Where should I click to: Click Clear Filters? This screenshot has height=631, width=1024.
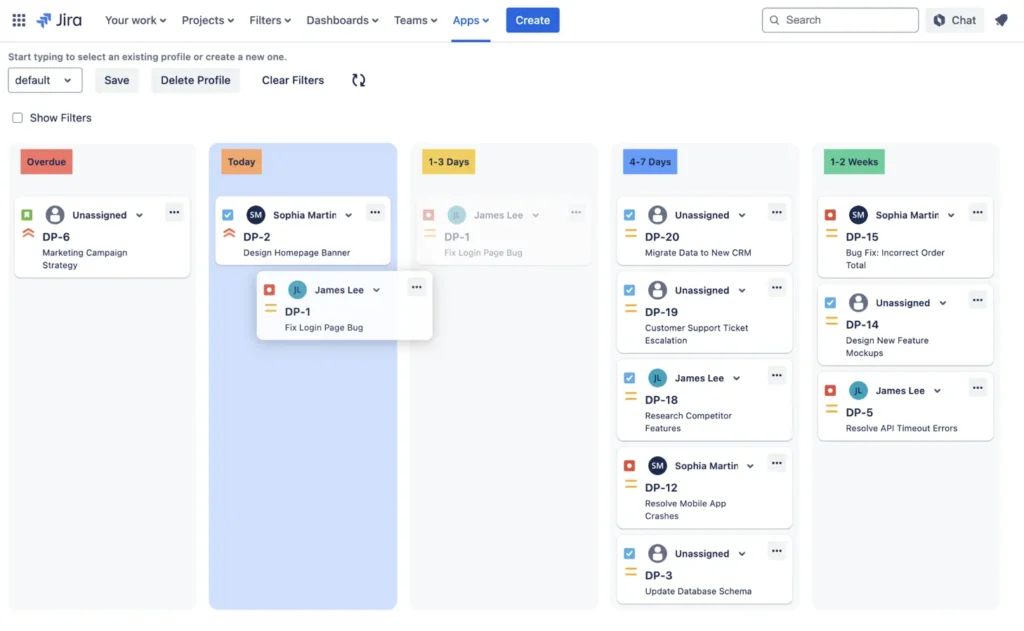pyautogui.click(x=293, y=80)
